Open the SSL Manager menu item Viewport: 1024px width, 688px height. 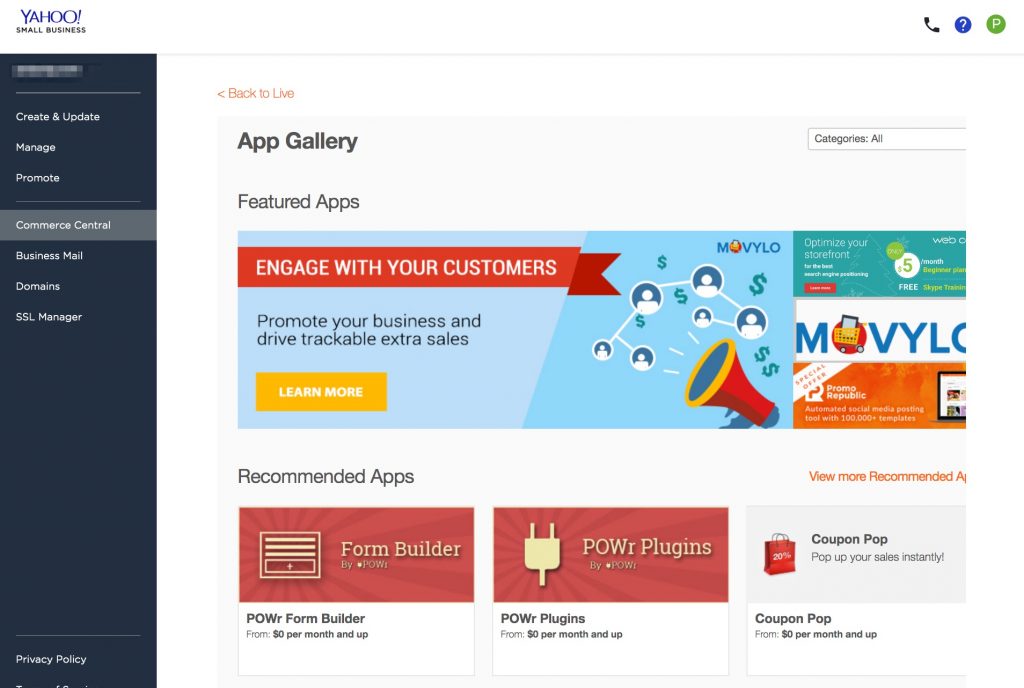pos(49,317)
